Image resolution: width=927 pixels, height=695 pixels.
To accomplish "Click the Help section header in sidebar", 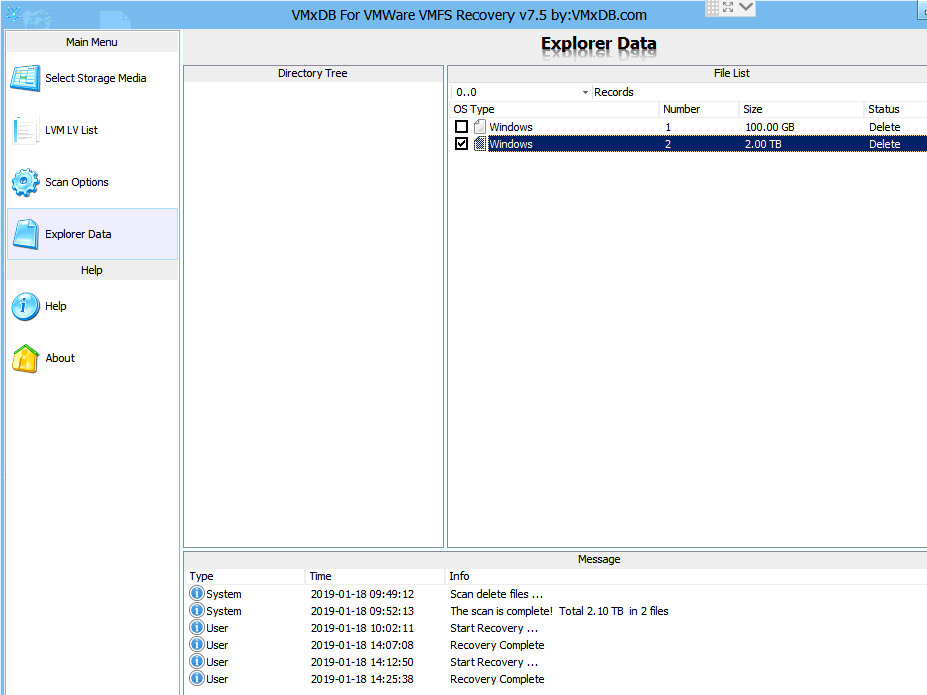I will tap(92, 270).
